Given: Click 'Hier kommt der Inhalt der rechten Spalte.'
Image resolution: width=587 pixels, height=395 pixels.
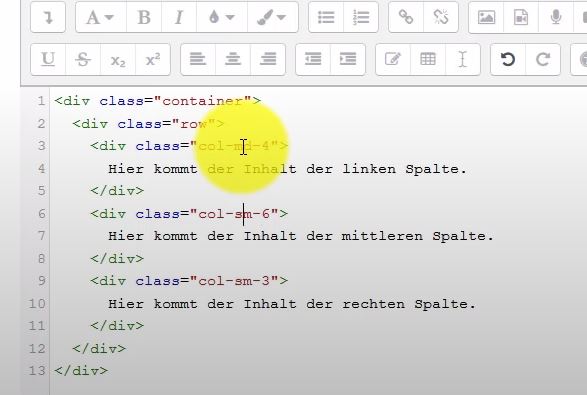Looking at the screenshot, I should click(292, 304).
